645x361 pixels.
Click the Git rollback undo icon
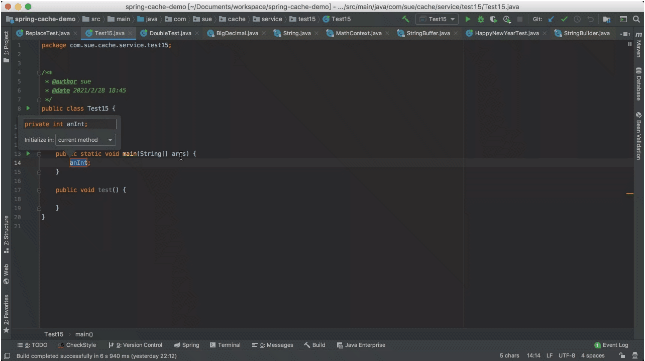coord(590,19)
